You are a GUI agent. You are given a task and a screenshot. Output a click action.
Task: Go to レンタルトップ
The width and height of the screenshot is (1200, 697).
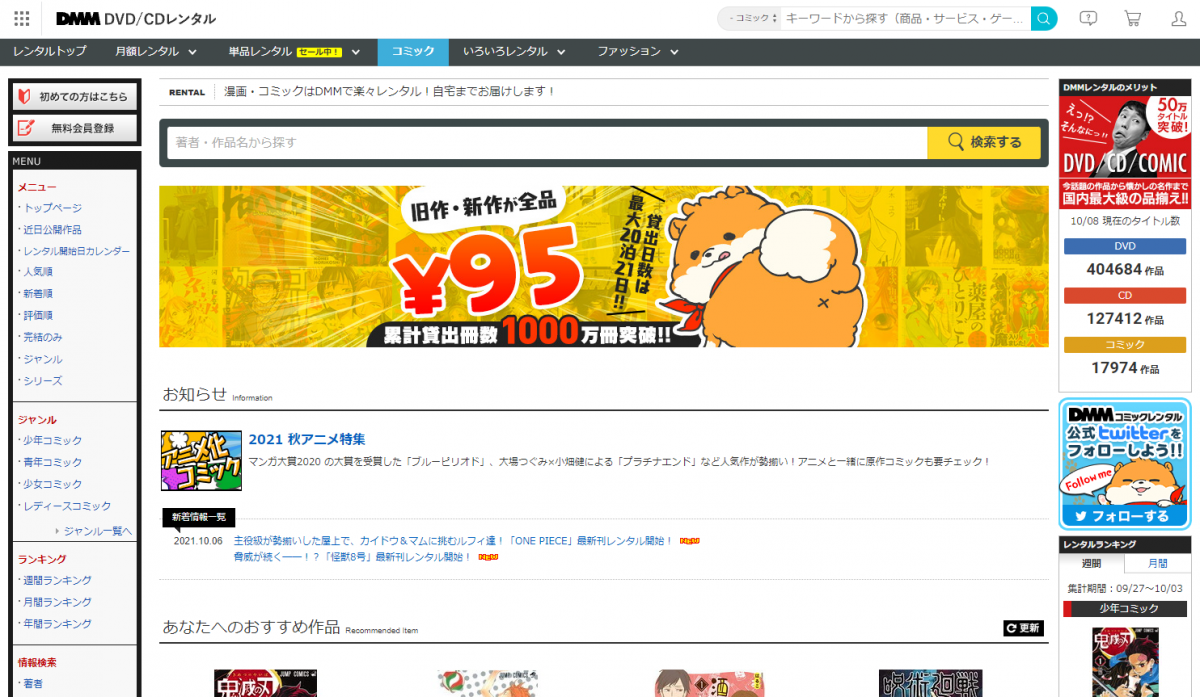(x=49, y=51)
